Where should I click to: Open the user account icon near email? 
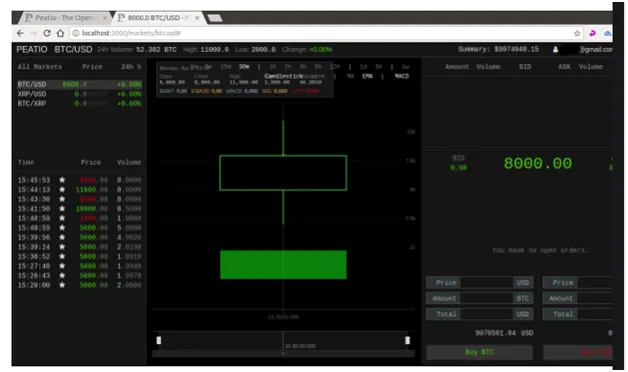pyautogui.click(x=556, y=50)
